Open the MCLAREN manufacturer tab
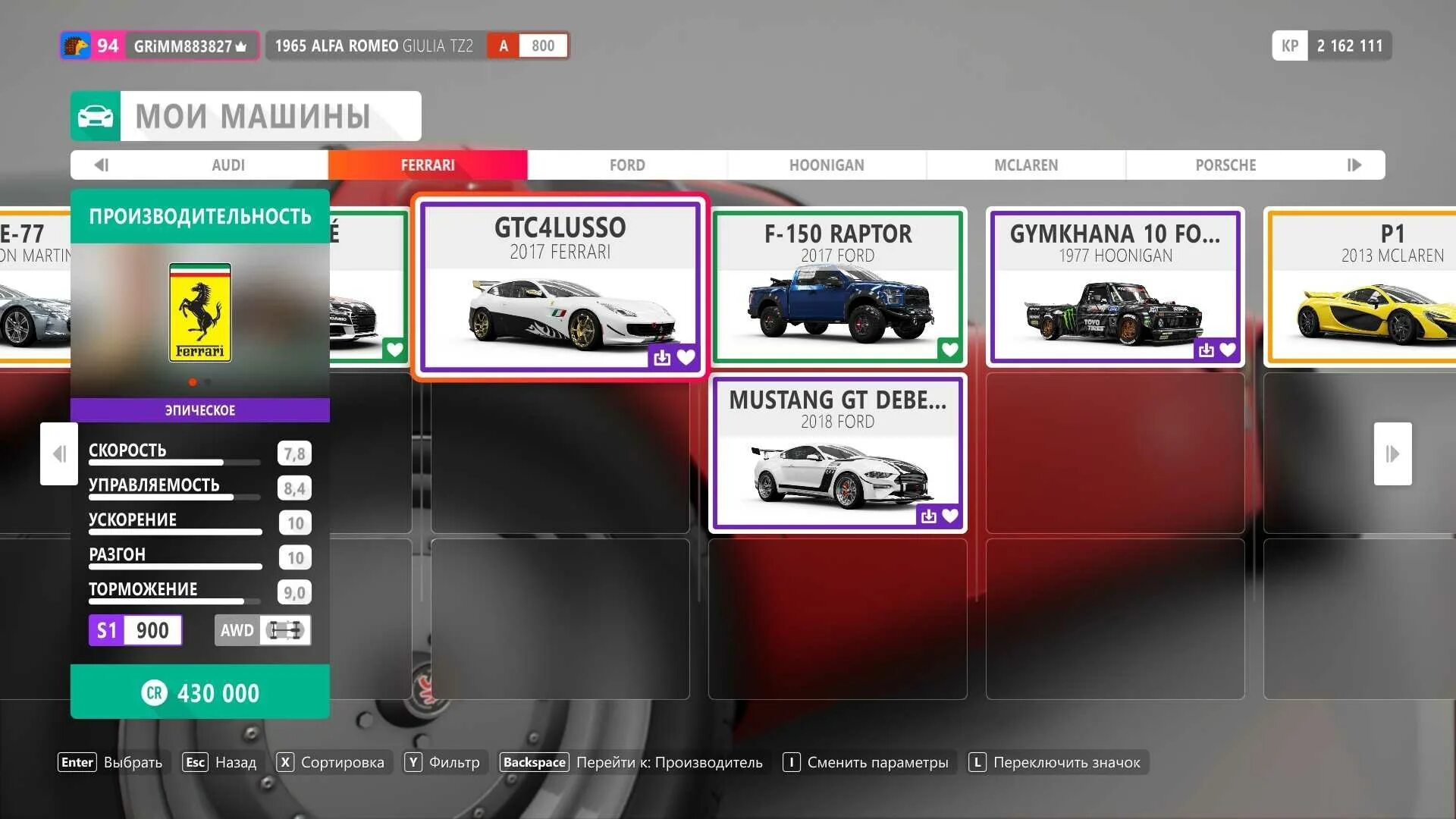The height and width of the screenshot is (819, 1456). pyautogui.click(x=1025, y=165)
